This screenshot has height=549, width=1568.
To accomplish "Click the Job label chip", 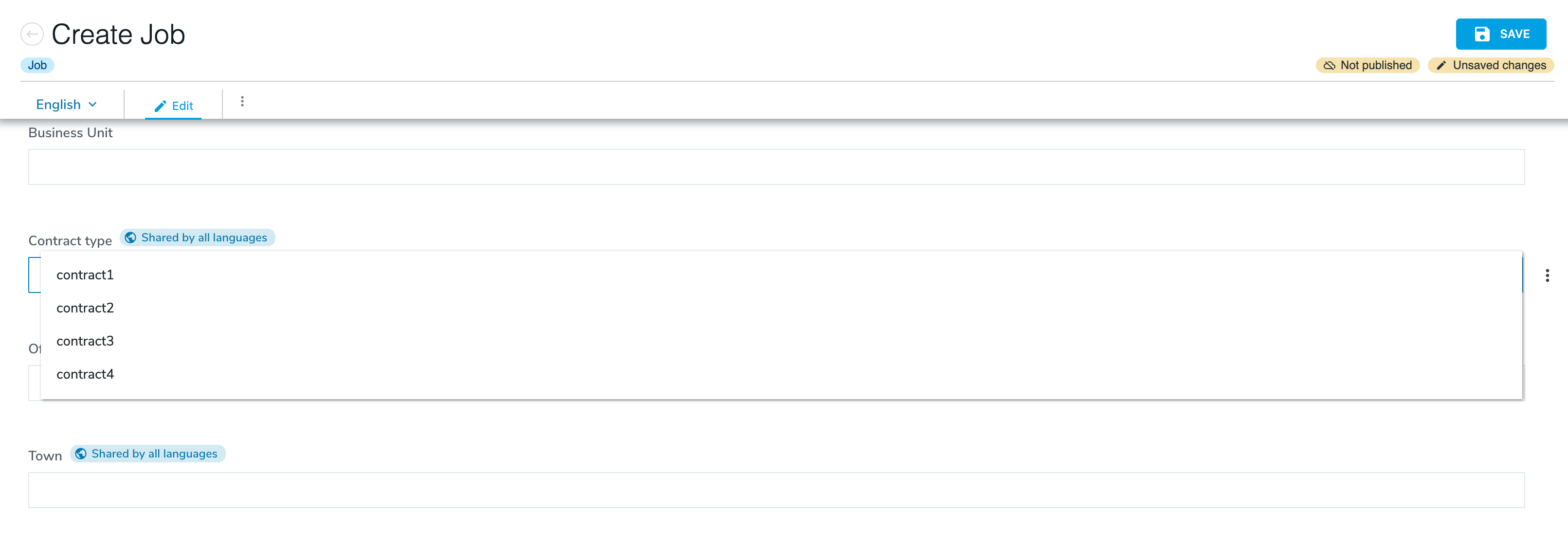I will pyautogui.click(x=37, y=65).
